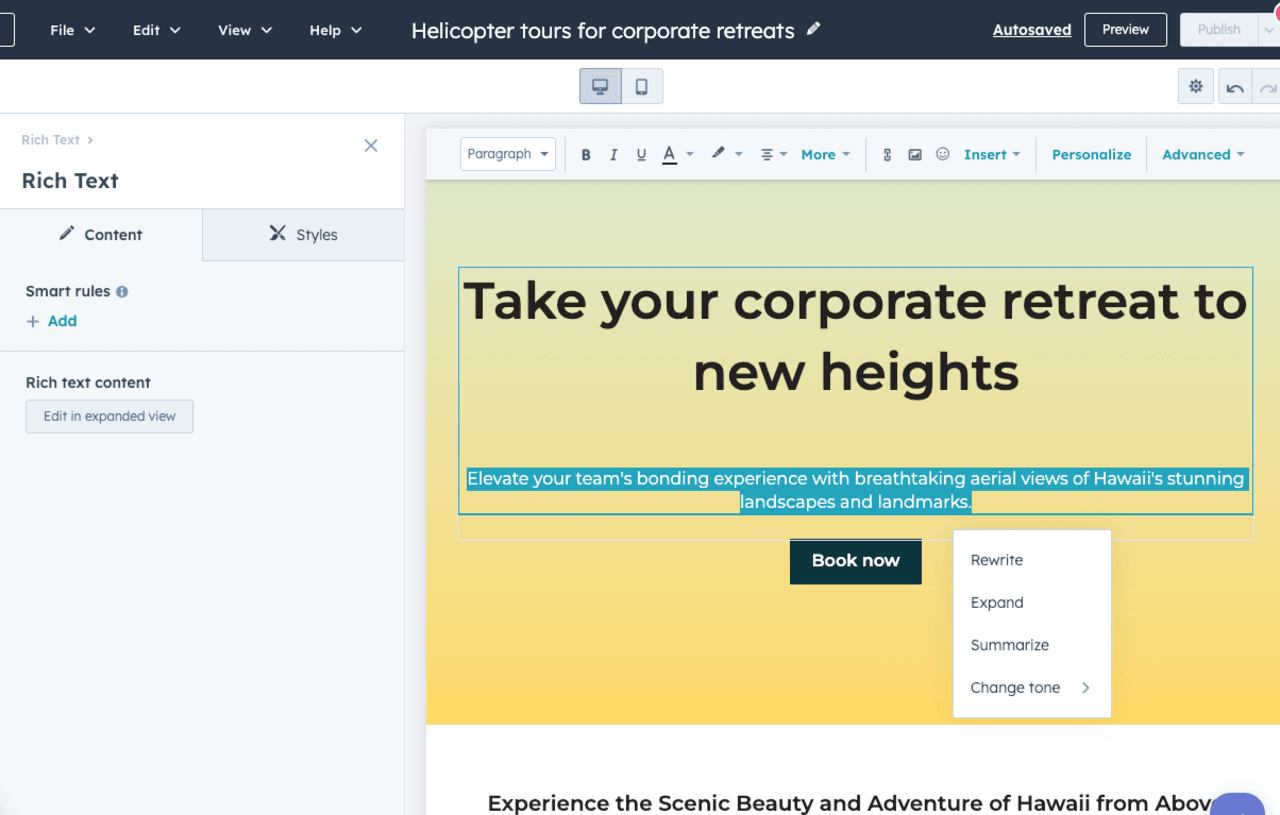
Task: Open the Paragraph style dropdown
Action: tap(508, 154)
